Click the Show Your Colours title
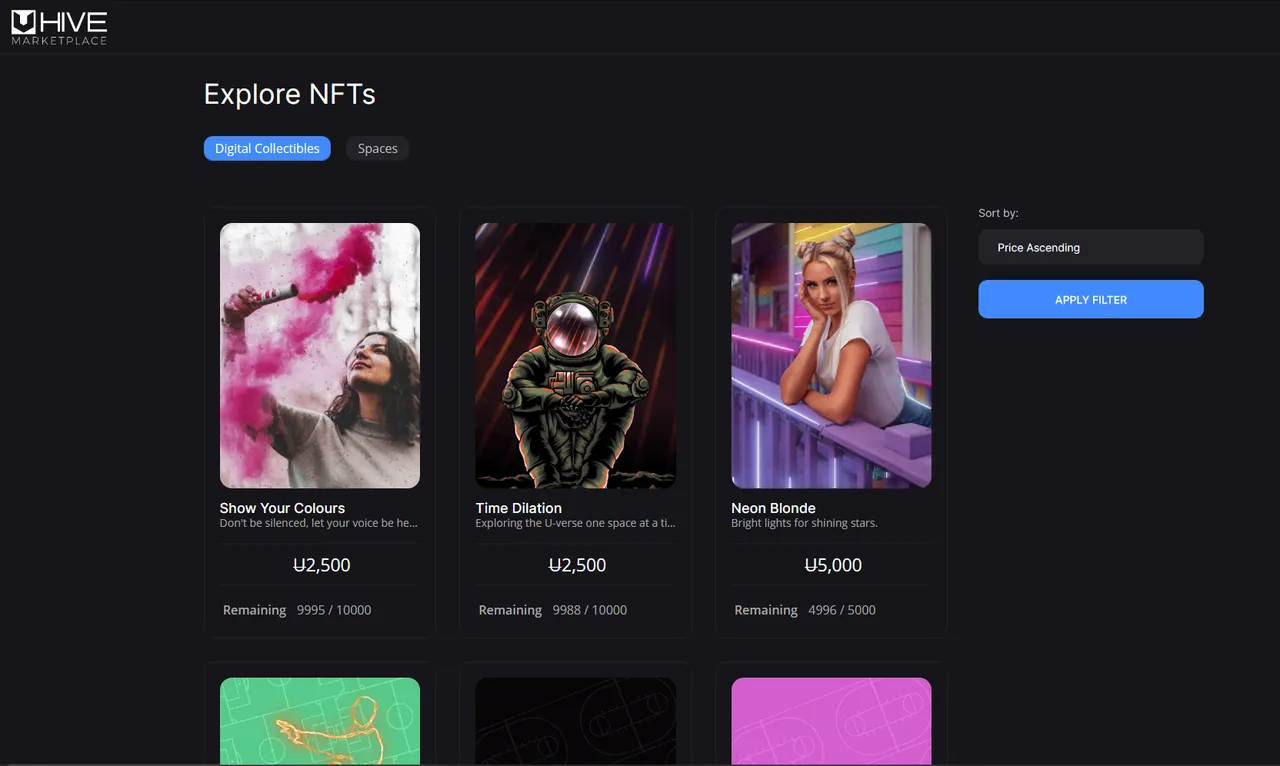The width and height of the screenshot is (1280, 766). tap(282, 508)
